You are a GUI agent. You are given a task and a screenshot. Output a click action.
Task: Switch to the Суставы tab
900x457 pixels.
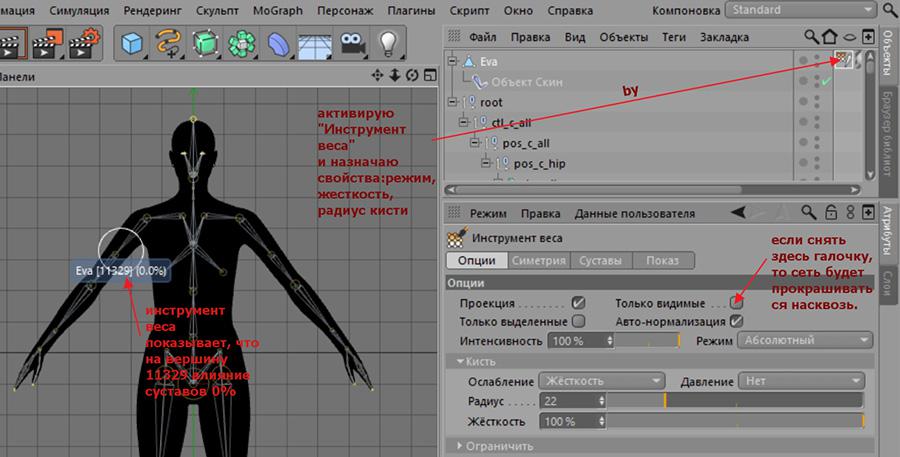pyautogui.click(x=601, y=260)
